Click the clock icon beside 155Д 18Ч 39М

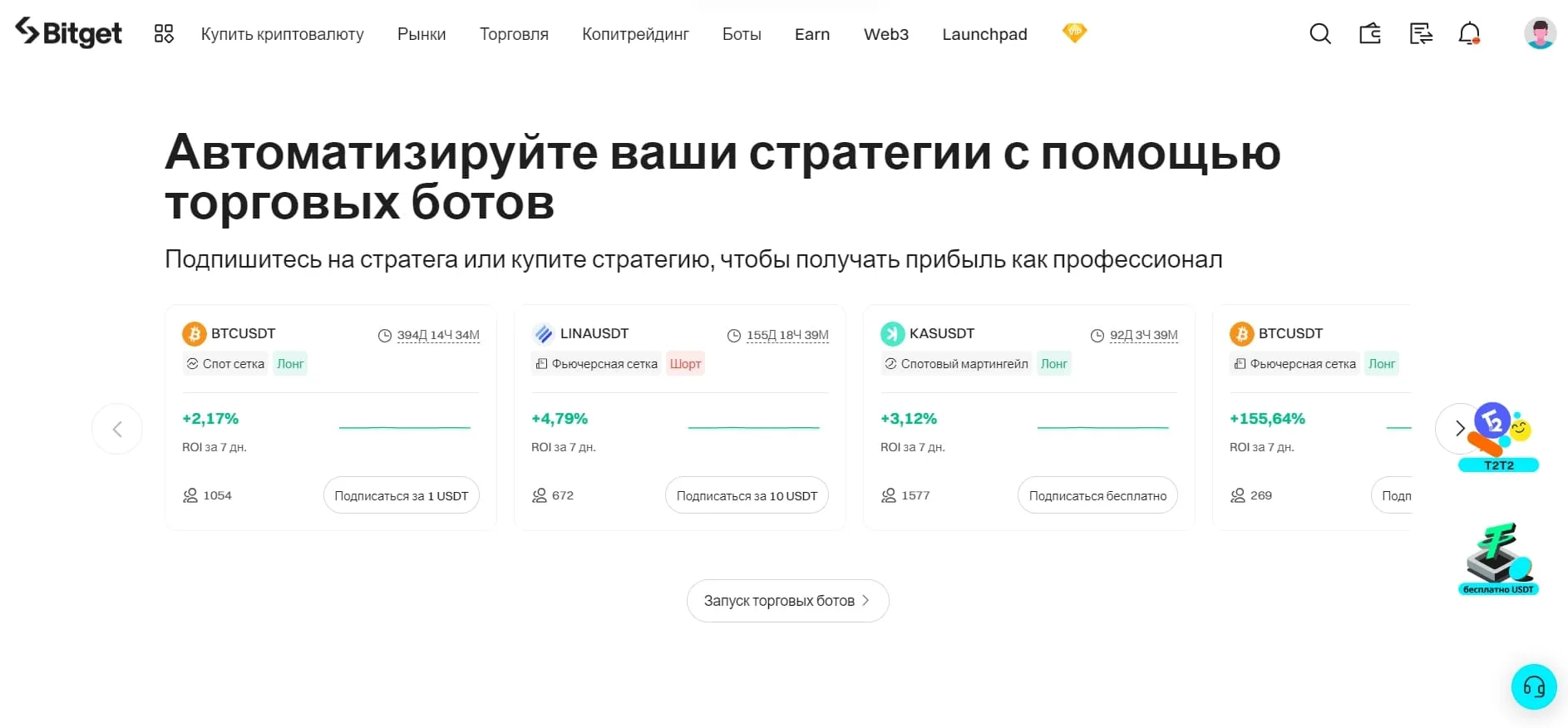click(734, 336)
